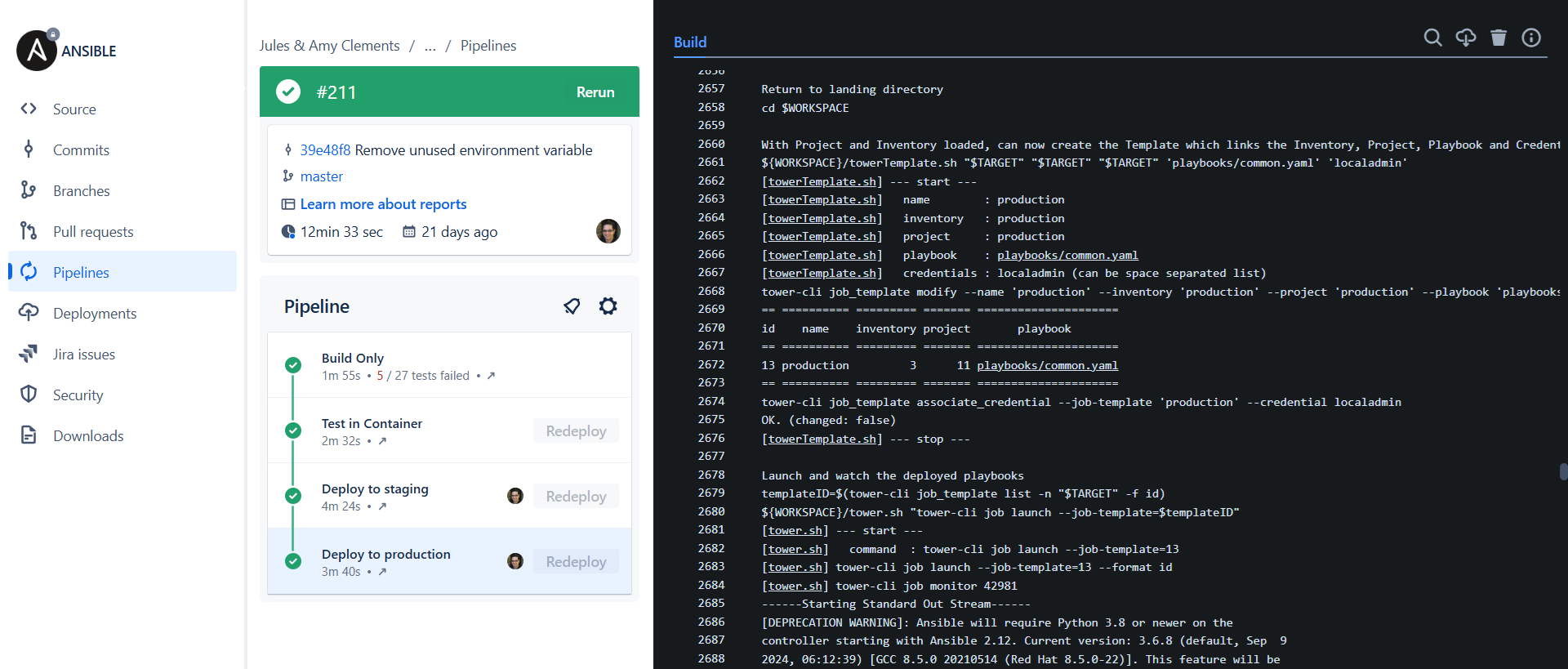Select Test in Container step
Viewport: 1568px width, 669px height.
point(449,430)
